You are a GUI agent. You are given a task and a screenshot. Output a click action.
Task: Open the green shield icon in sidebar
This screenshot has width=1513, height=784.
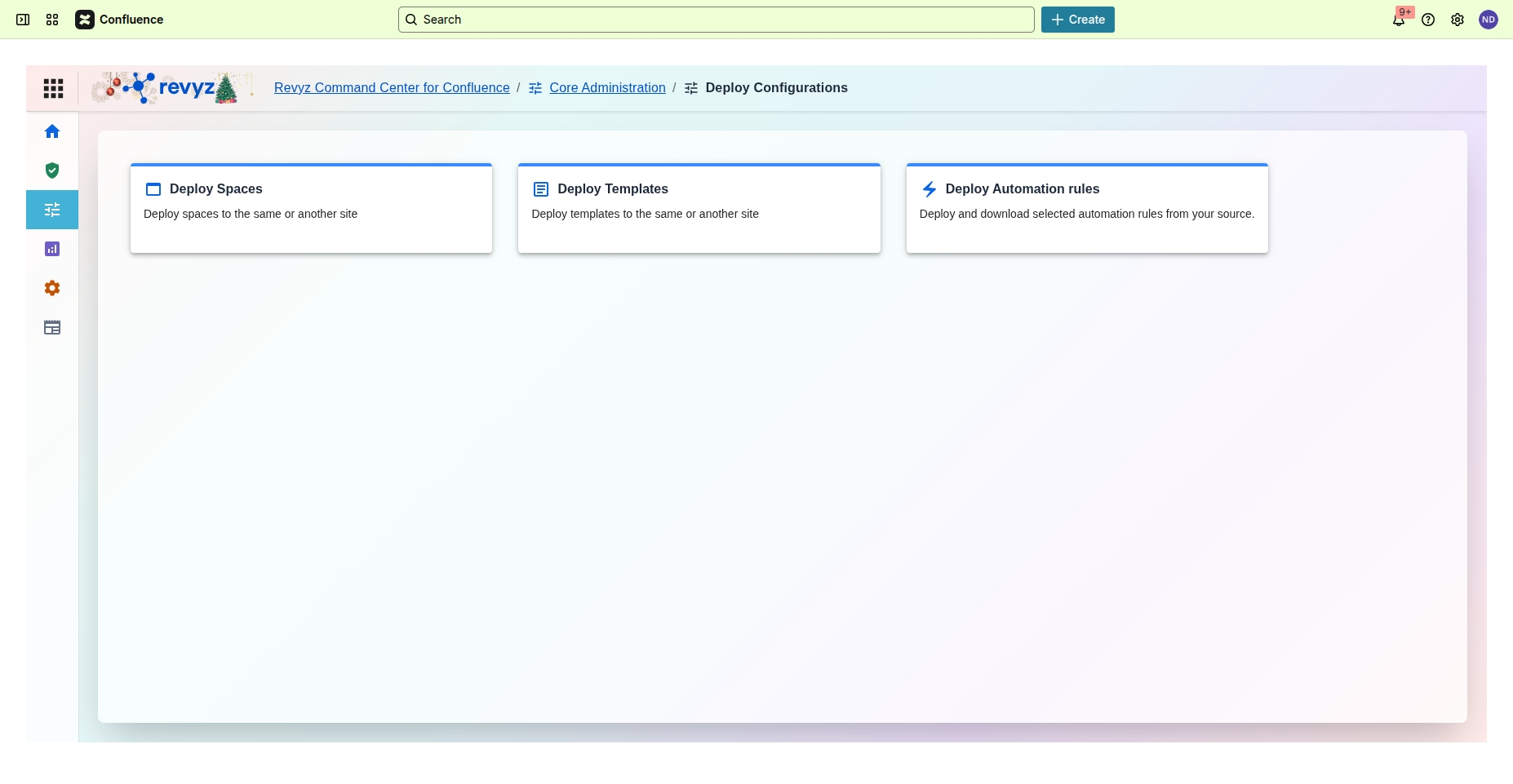52,171
